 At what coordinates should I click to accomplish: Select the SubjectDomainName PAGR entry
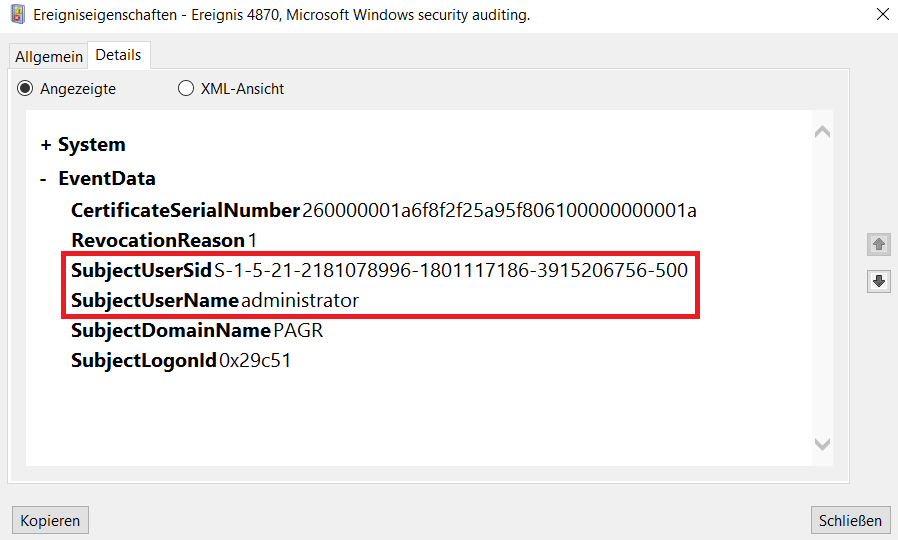tap(197, 330)
